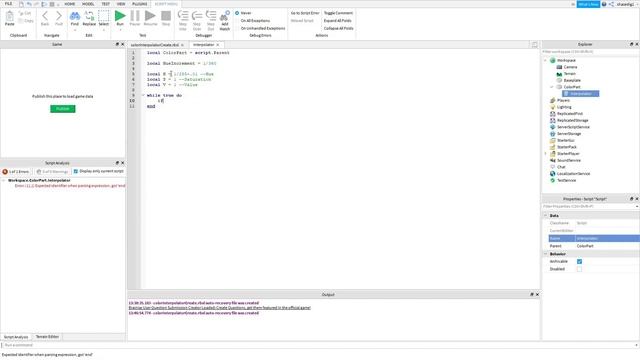The width and height of the screenshot is (640, 360).
Task: Click Expand All Folds action
Action: (338, 20)
